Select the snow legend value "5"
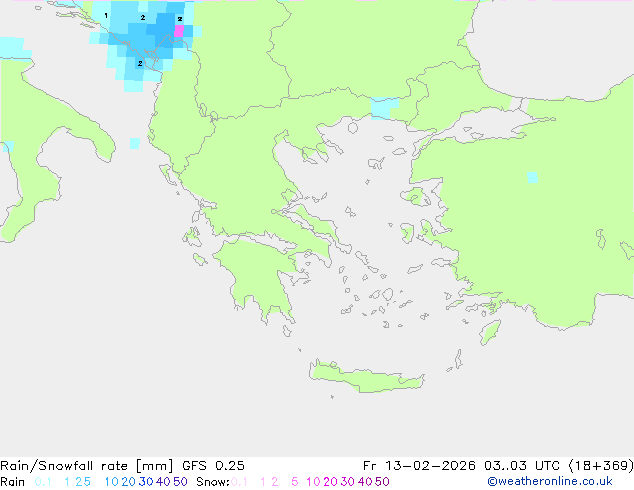 pos(295,482)
